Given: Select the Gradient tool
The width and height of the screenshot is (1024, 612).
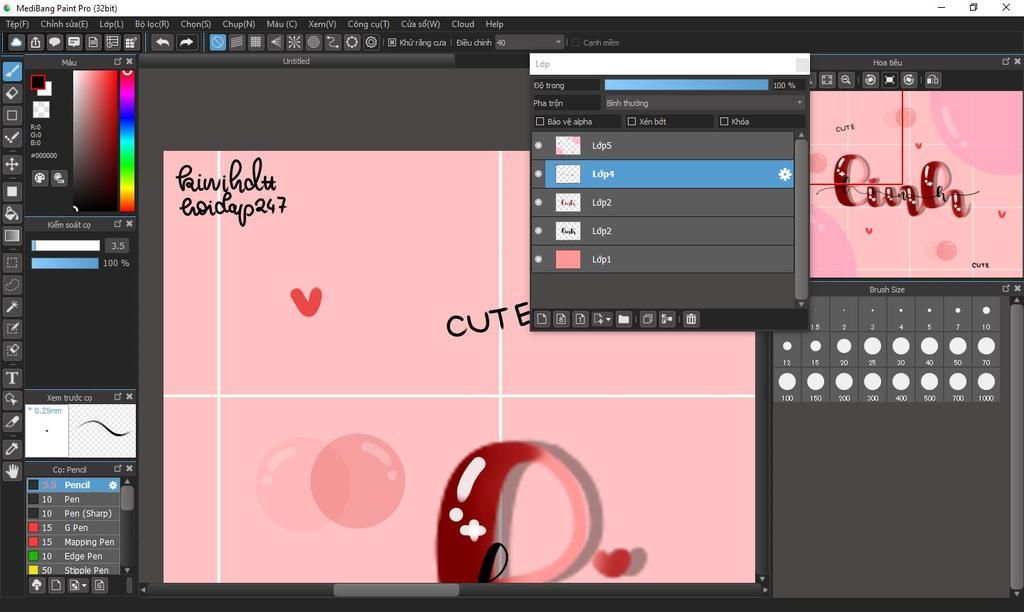Looking at the screenshot, I should coord(12,236).
